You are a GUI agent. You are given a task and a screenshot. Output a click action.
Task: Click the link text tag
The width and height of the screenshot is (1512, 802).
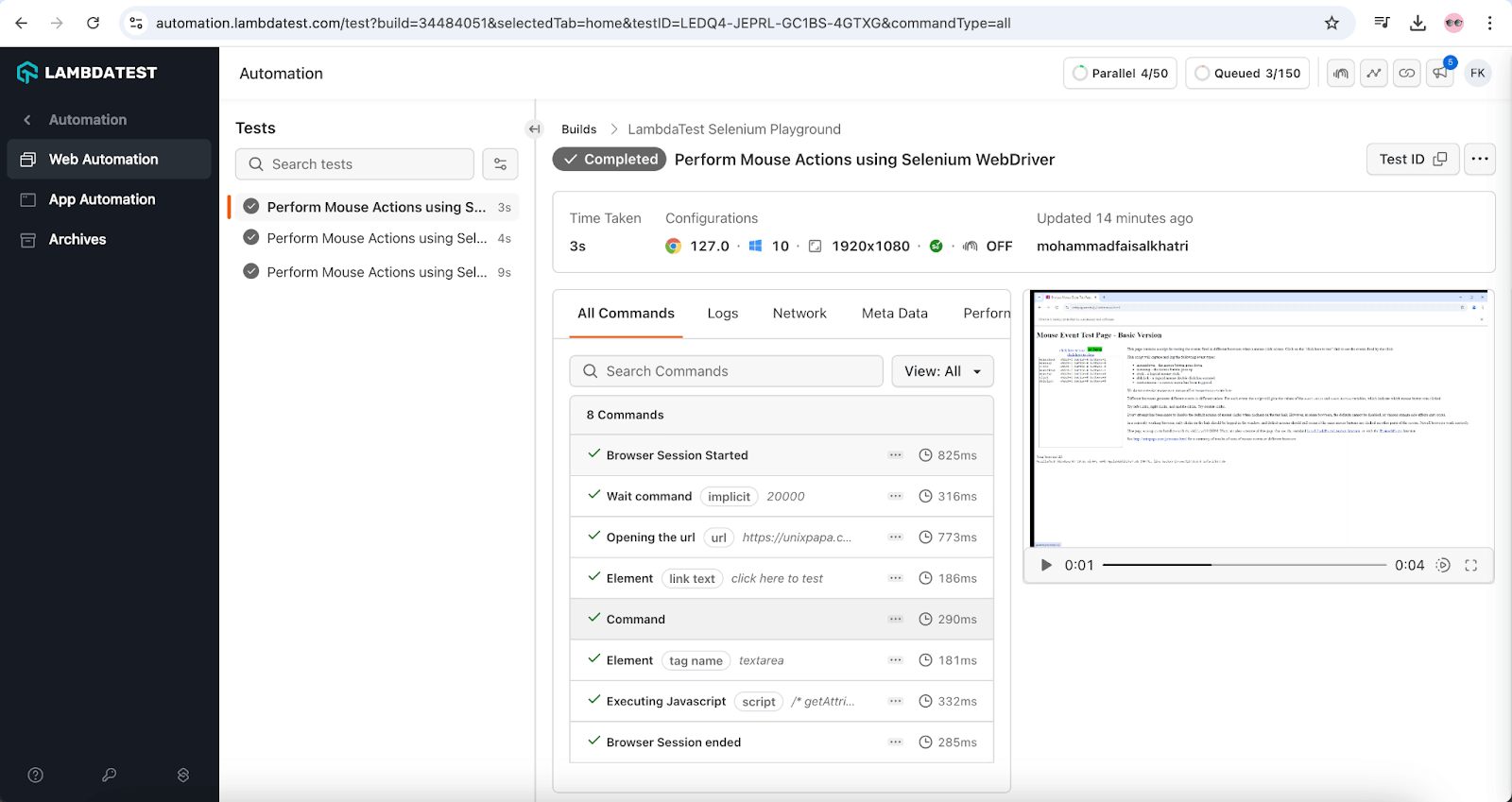(x=692, y=578)
